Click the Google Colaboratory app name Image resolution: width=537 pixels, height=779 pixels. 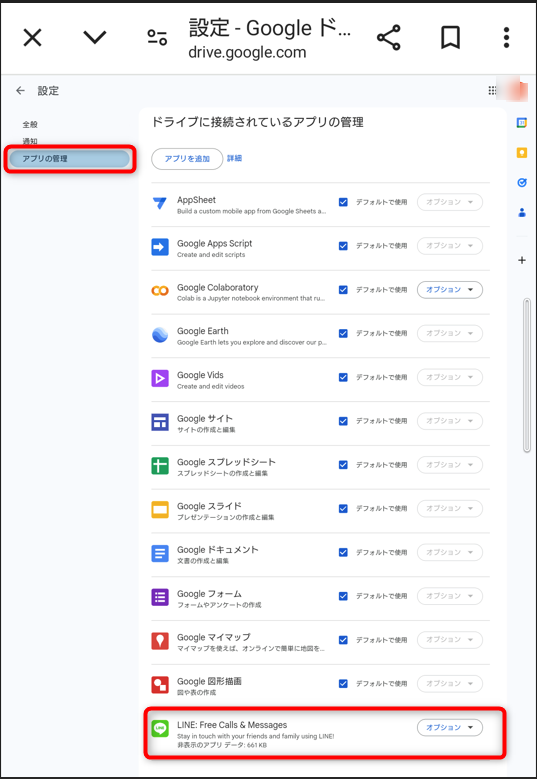point(218,287)
